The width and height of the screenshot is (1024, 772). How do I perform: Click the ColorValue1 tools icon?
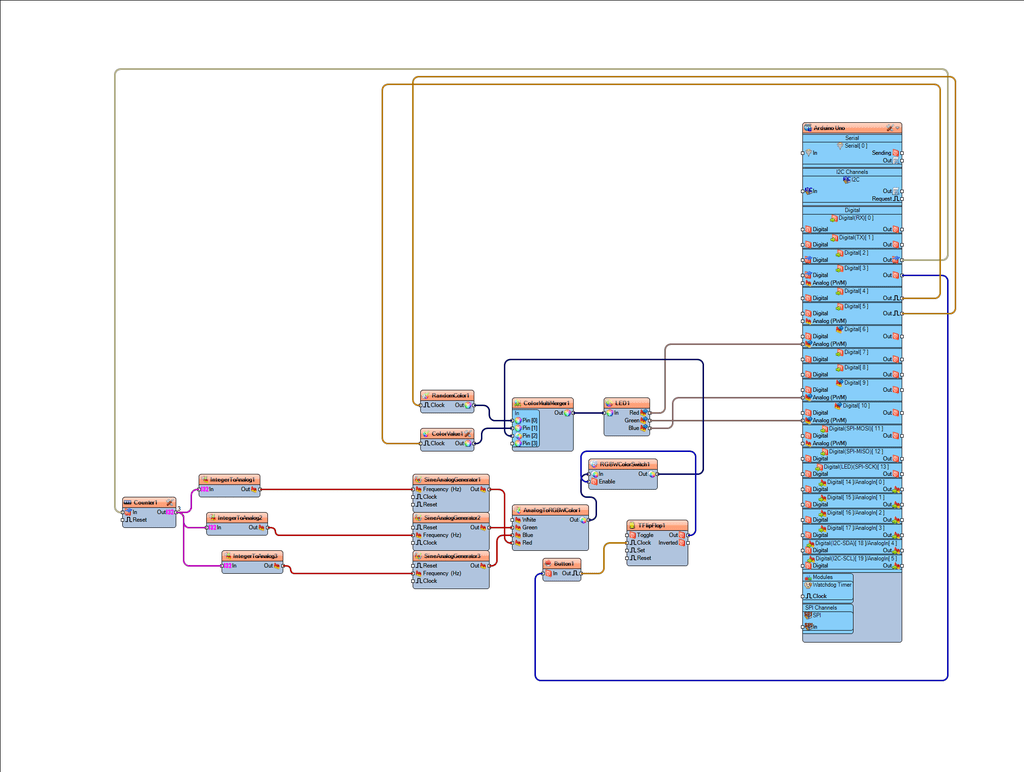coord(468,434)
